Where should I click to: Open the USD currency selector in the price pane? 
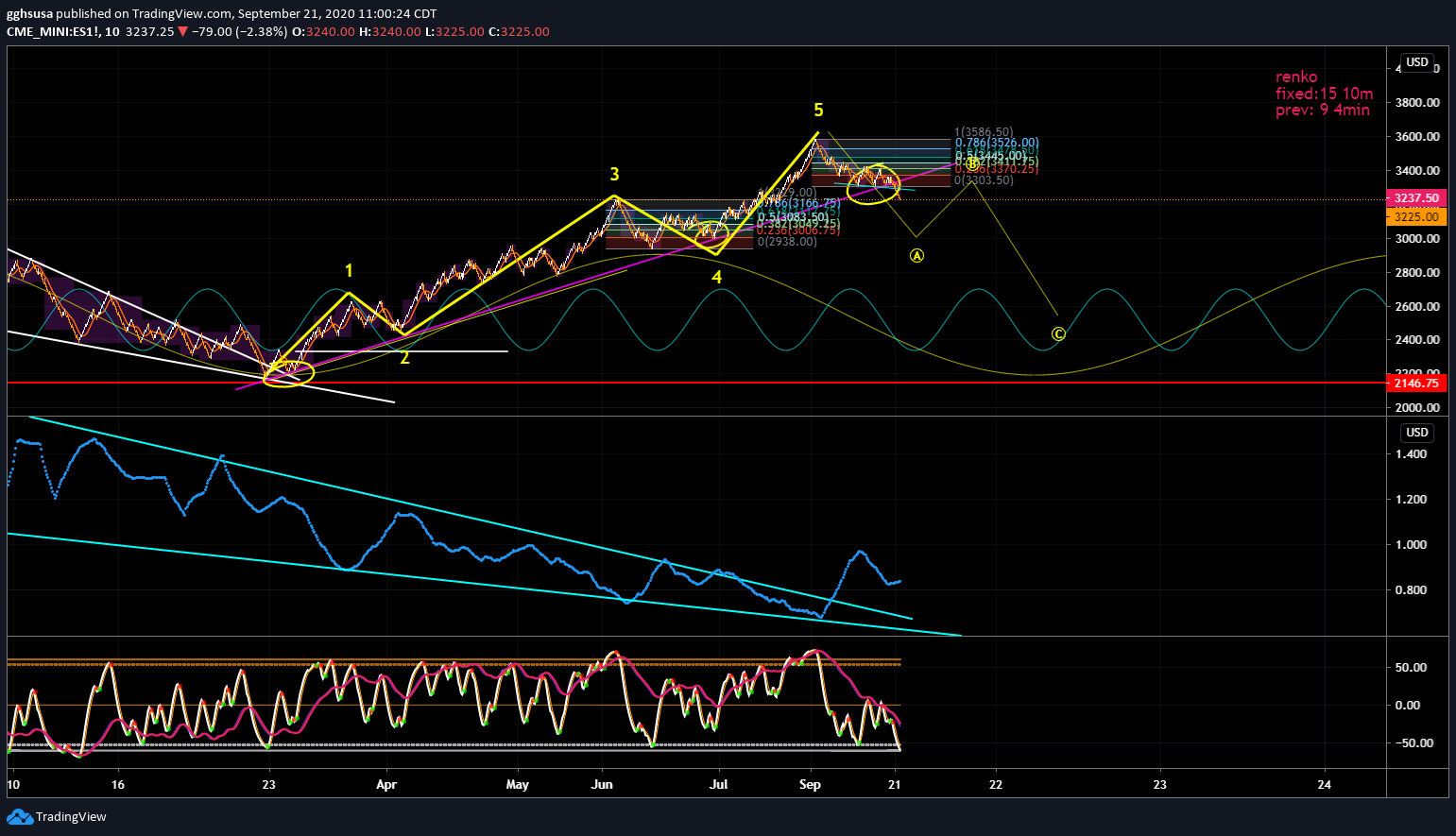pyautogui.click(x=1416, y=62)
